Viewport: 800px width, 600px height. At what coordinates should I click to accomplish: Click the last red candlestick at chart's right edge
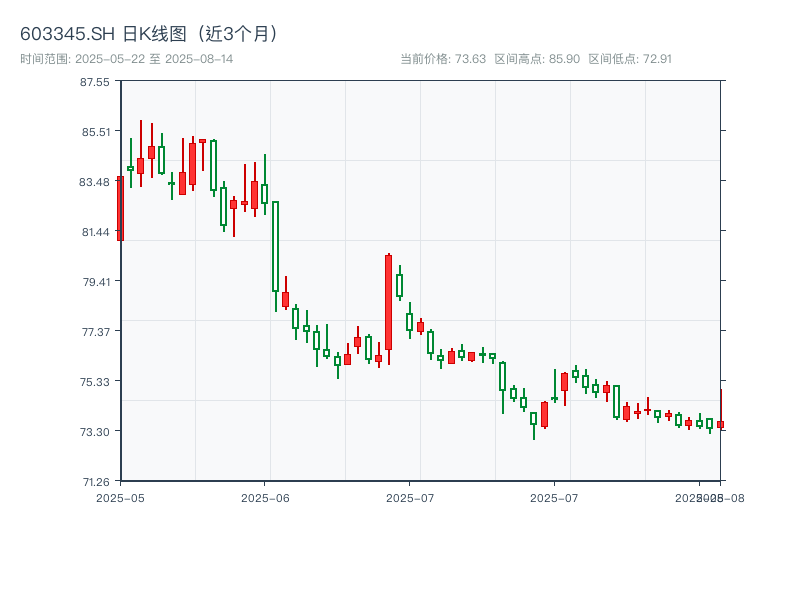click(x=721, y=410)
